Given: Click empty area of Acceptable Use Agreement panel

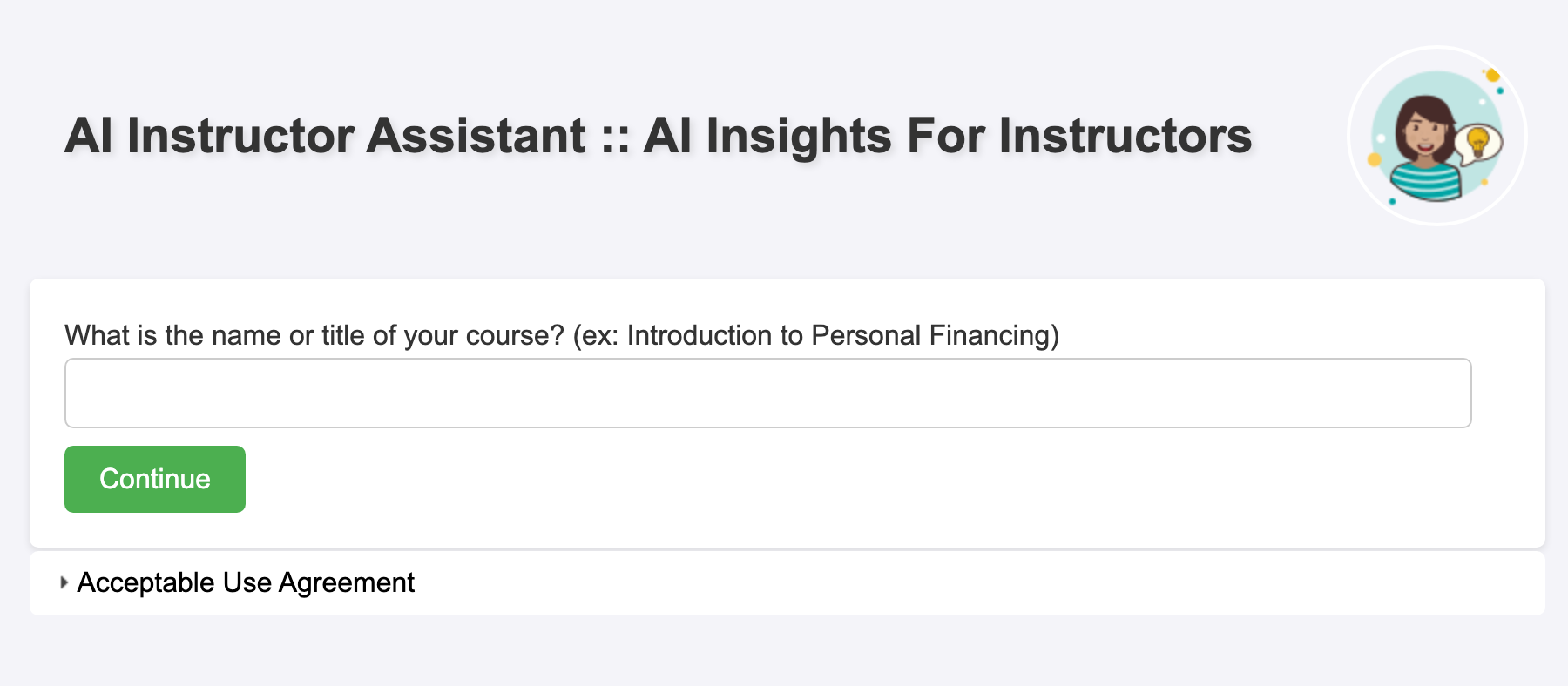Looking at the screenshot, I should [958, 583].
